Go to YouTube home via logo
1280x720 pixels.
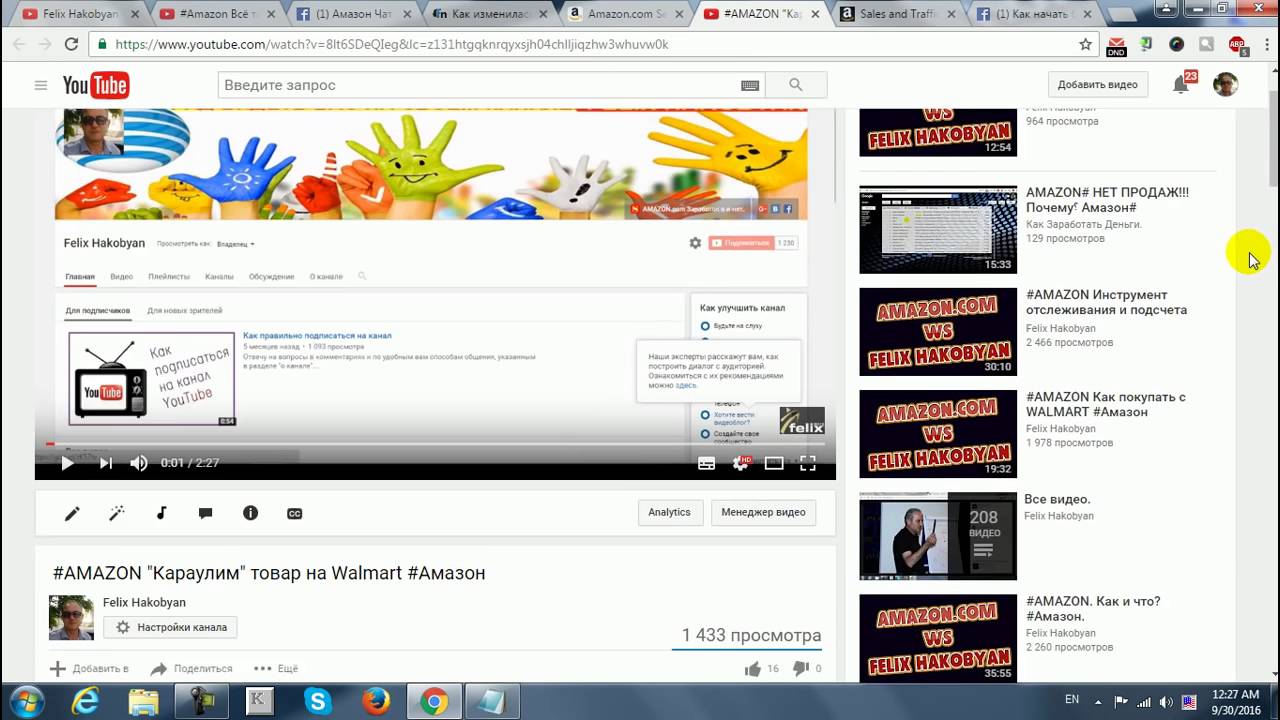(96, 85)
